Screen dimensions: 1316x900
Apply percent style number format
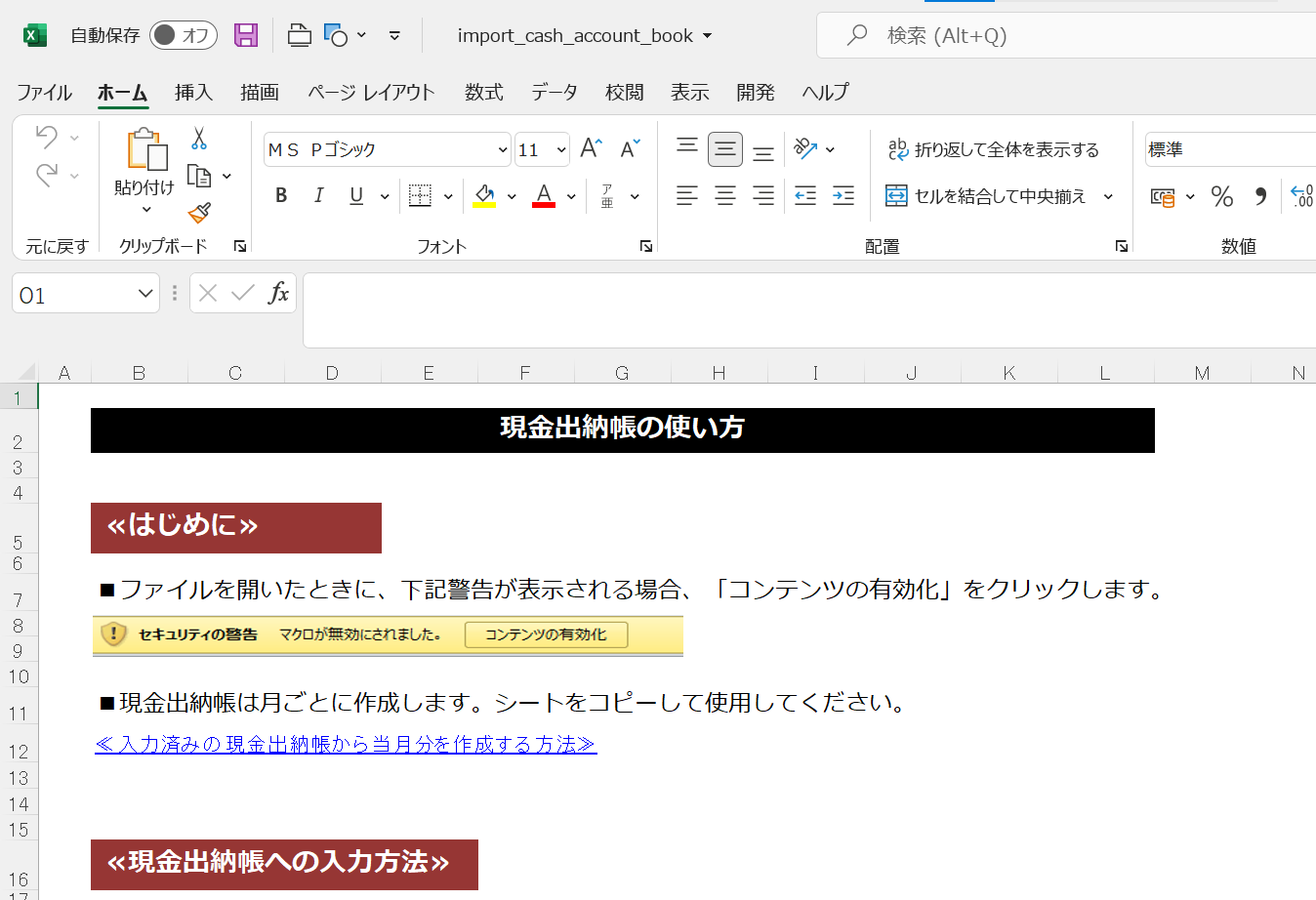pyautogui.click(x=1221, y=196)
